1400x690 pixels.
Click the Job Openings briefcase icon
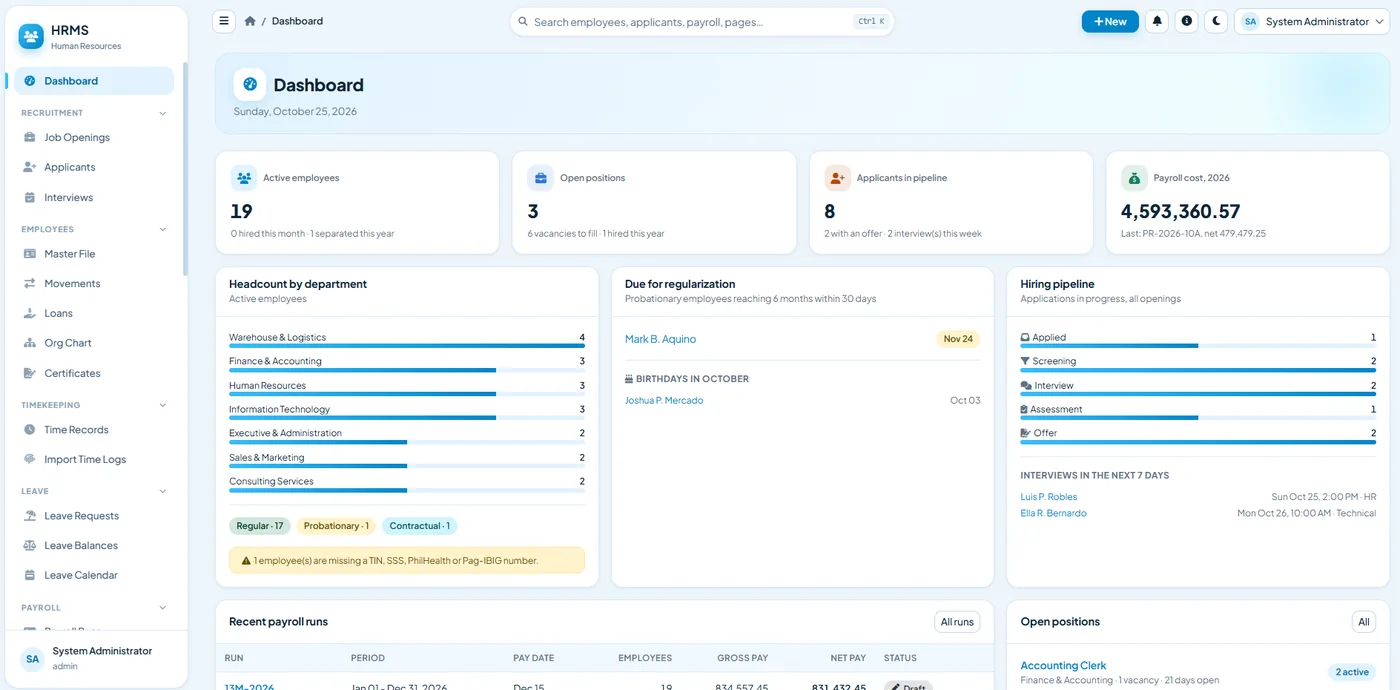coord(30,138)
